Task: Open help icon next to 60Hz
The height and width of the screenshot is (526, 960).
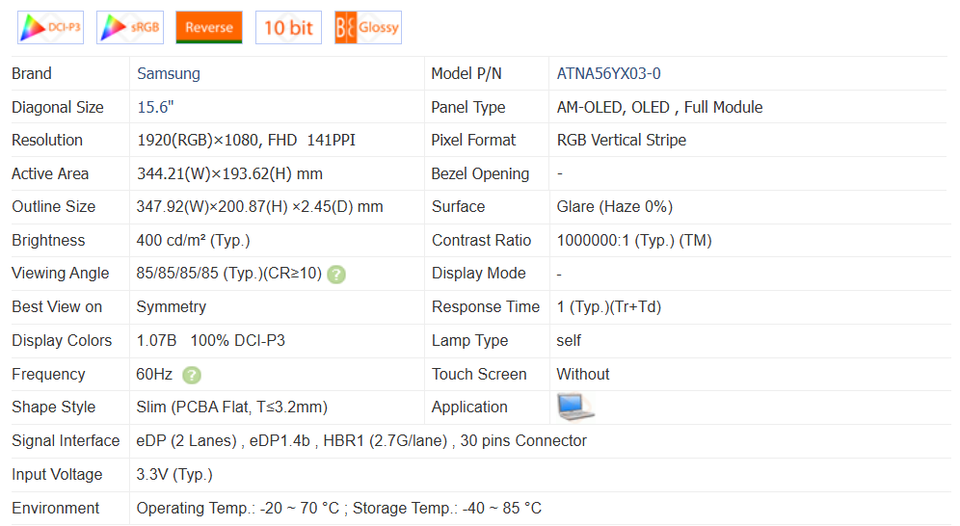Action: coord(192,375)
